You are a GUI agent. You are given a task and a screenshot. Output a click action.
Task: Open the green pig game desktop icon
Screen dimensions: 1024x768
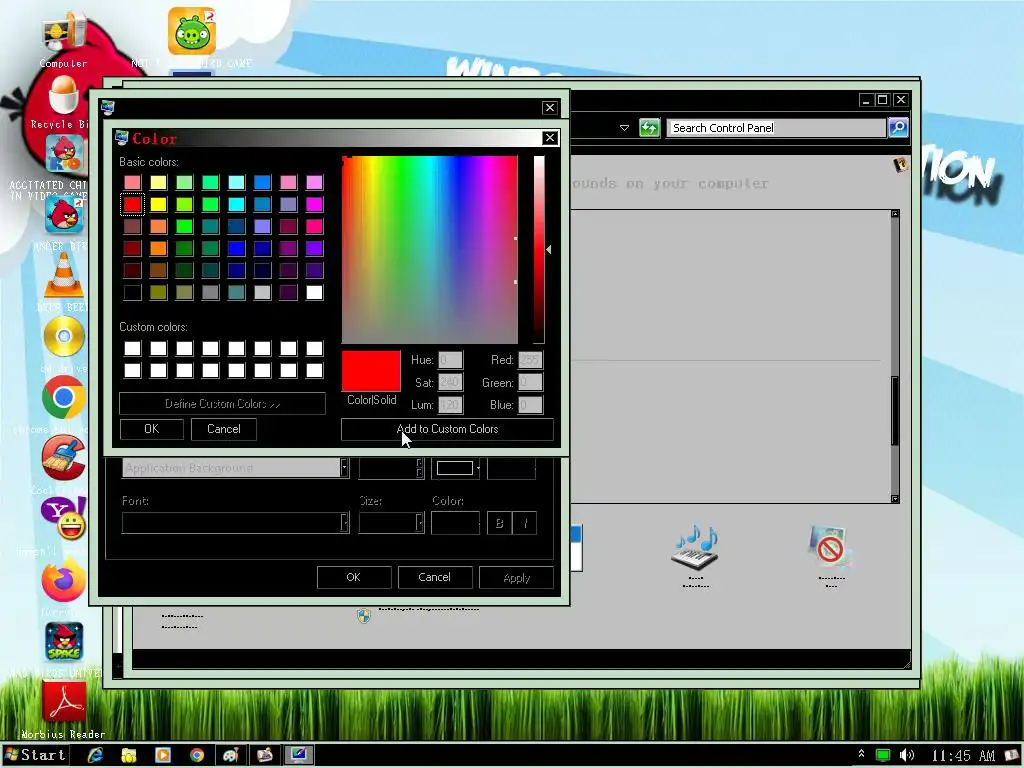pos(191,31)
